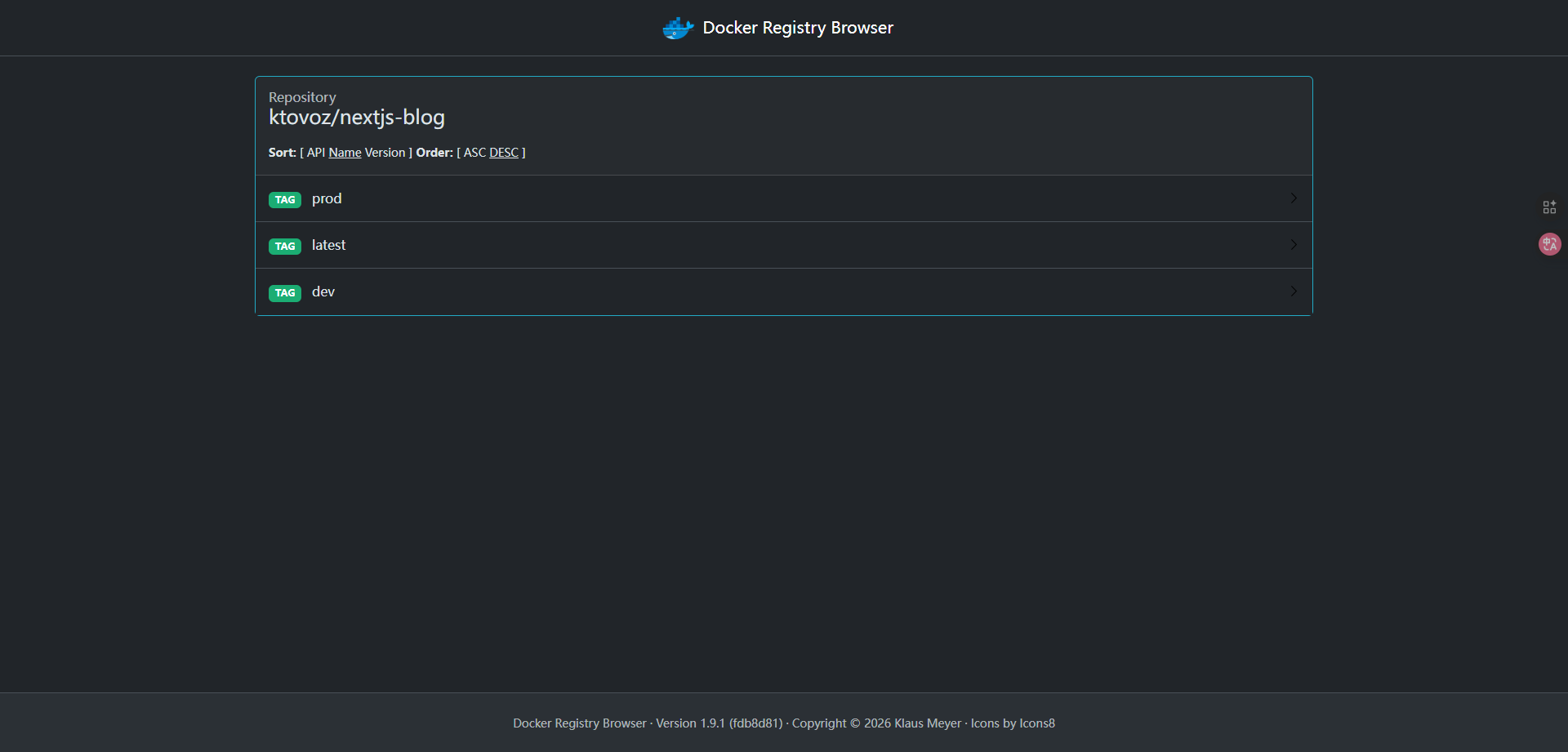The width and height of the screenshot is (1568, 752).
Task: Set order to DESC
Action: 504,153
